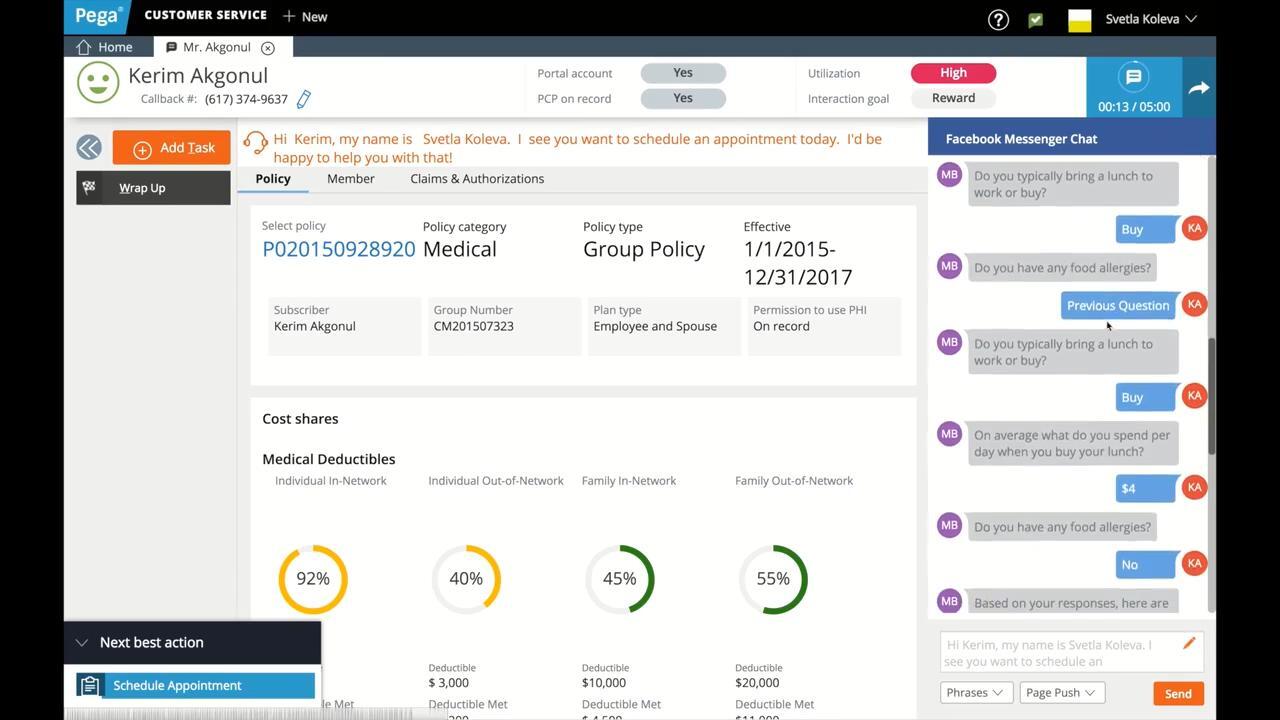Switch to the Member tab

(x=350, y=178)
